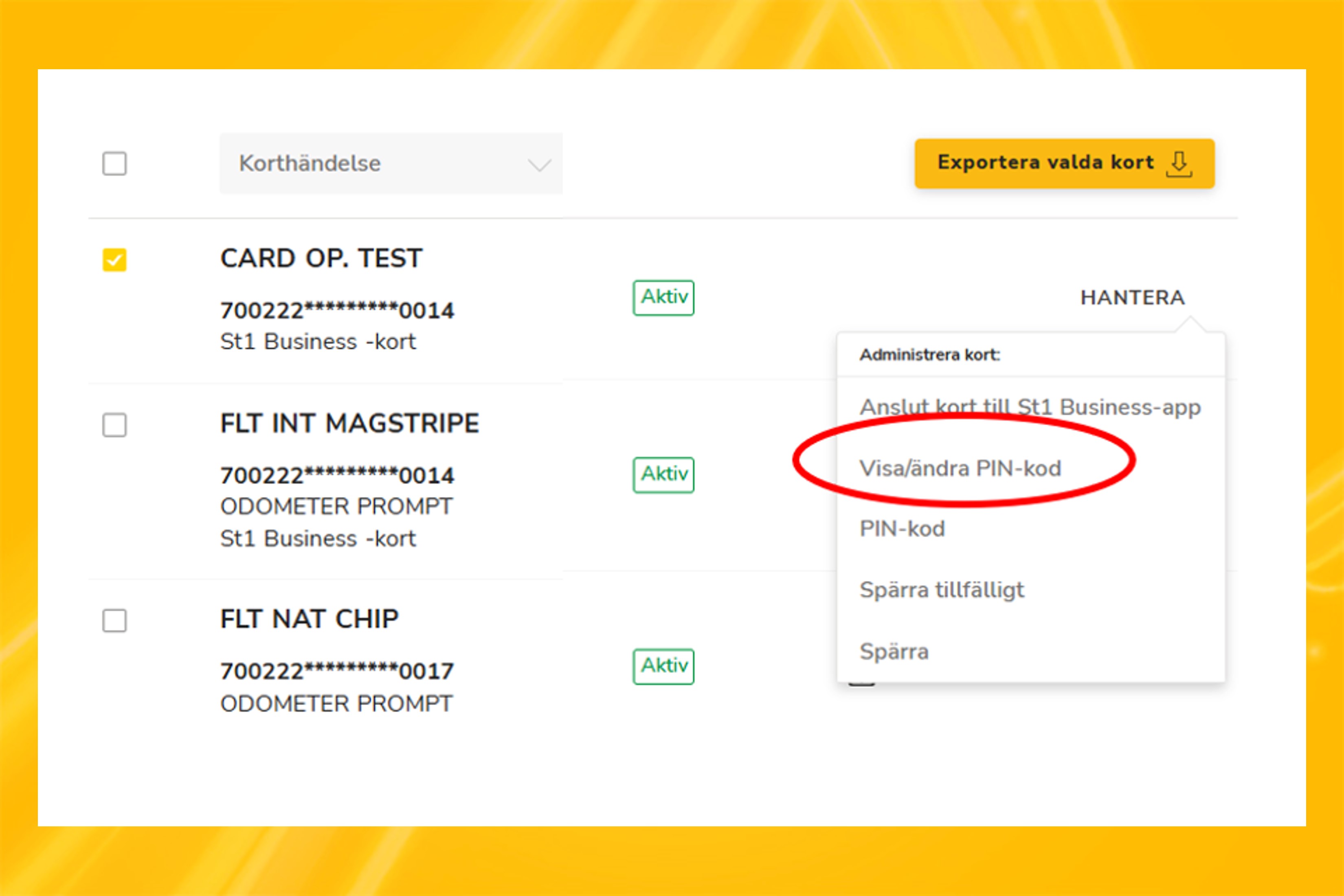
Task: Click ODOMETER PROMPT under FLT INT MAGSTRIPE
Action: (336, 506)
